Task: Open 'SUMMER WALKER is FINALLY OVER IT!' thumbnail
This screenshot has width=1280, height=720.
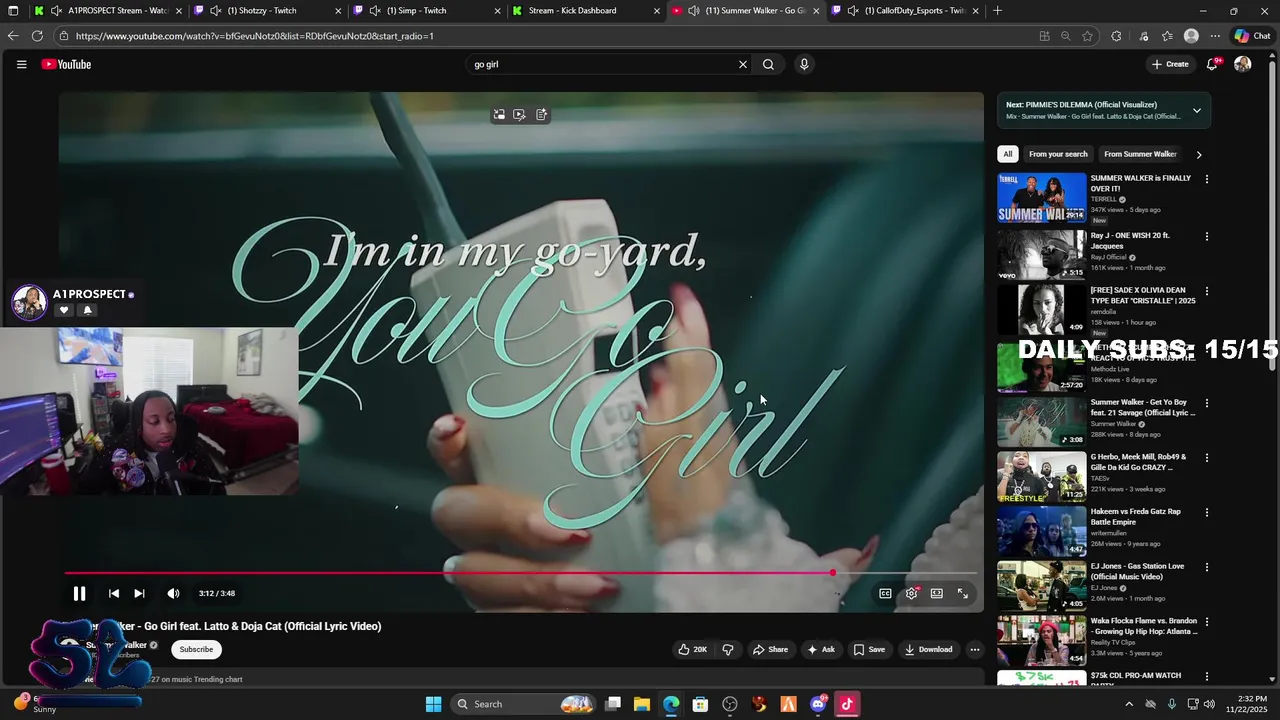Action: [1041, 197]
